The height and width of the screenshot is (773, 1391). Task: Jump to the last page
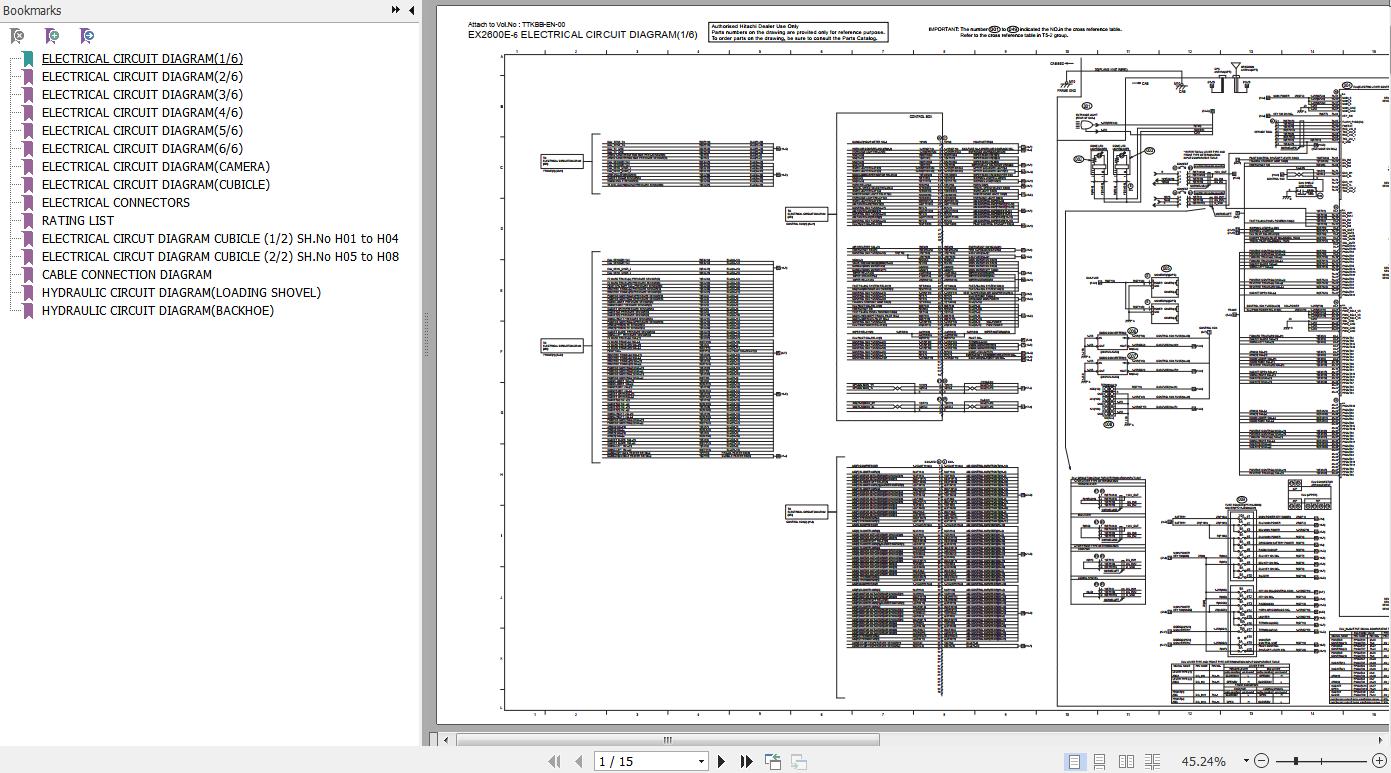746,761
